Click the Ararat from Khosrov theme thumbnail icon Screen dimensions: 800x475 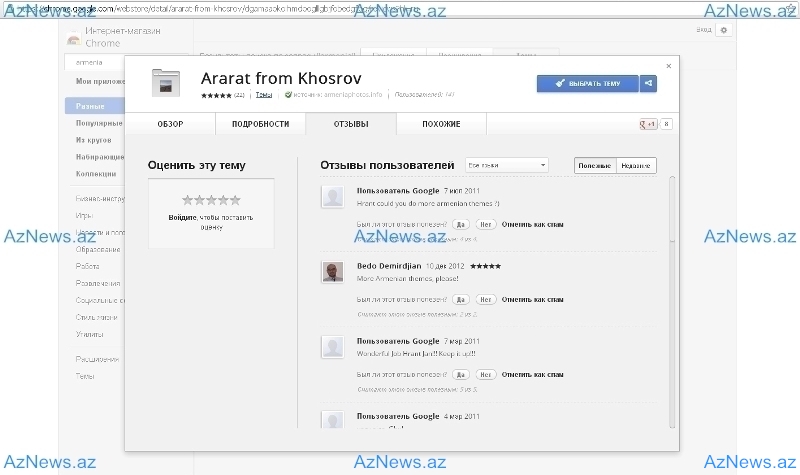point(166,83)
